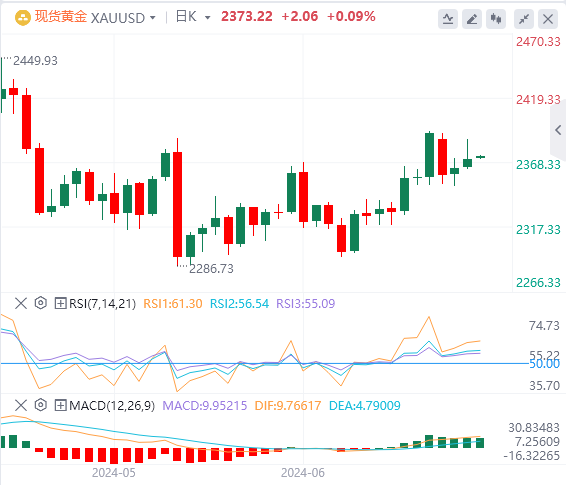Screen dimensions: 566x485
Task: Click the RSI(7,14,21) label
Action: [x=103, y=304]
